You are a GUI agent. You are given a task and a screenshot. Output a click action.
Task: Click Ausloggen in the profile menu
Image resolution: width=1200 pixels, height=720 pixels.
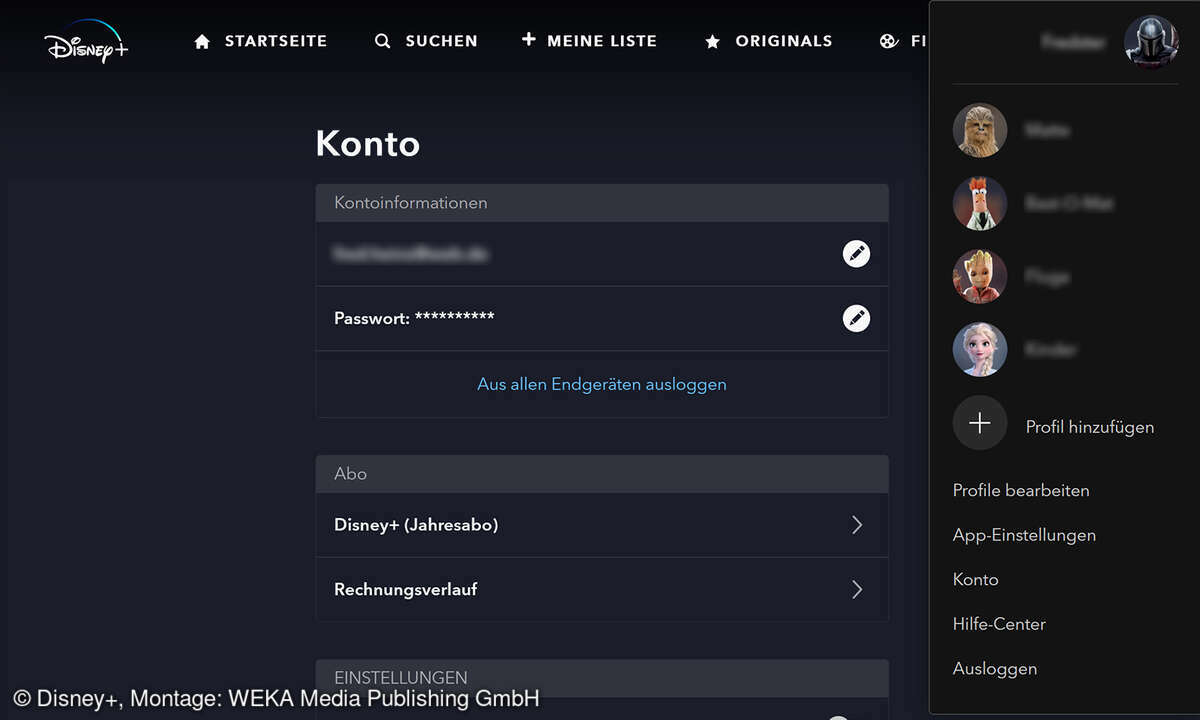(995, 669)
